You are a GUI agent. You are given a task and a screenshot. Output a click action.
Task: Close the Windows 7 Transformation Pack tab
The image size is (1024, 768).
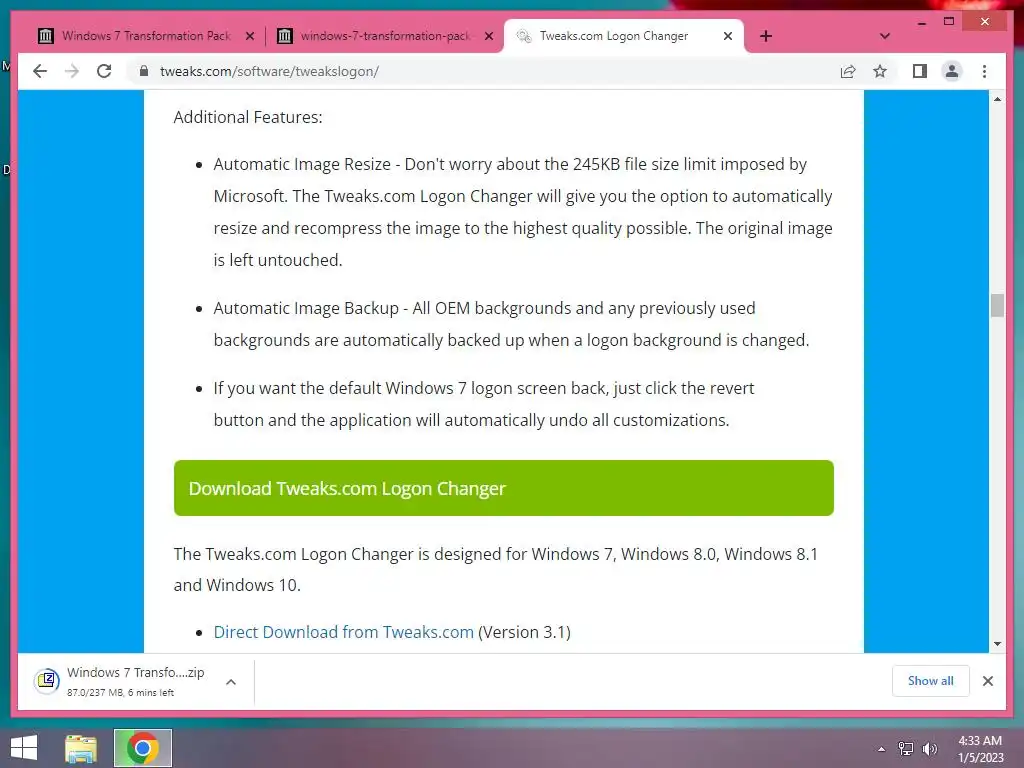[x=249, y=36]
